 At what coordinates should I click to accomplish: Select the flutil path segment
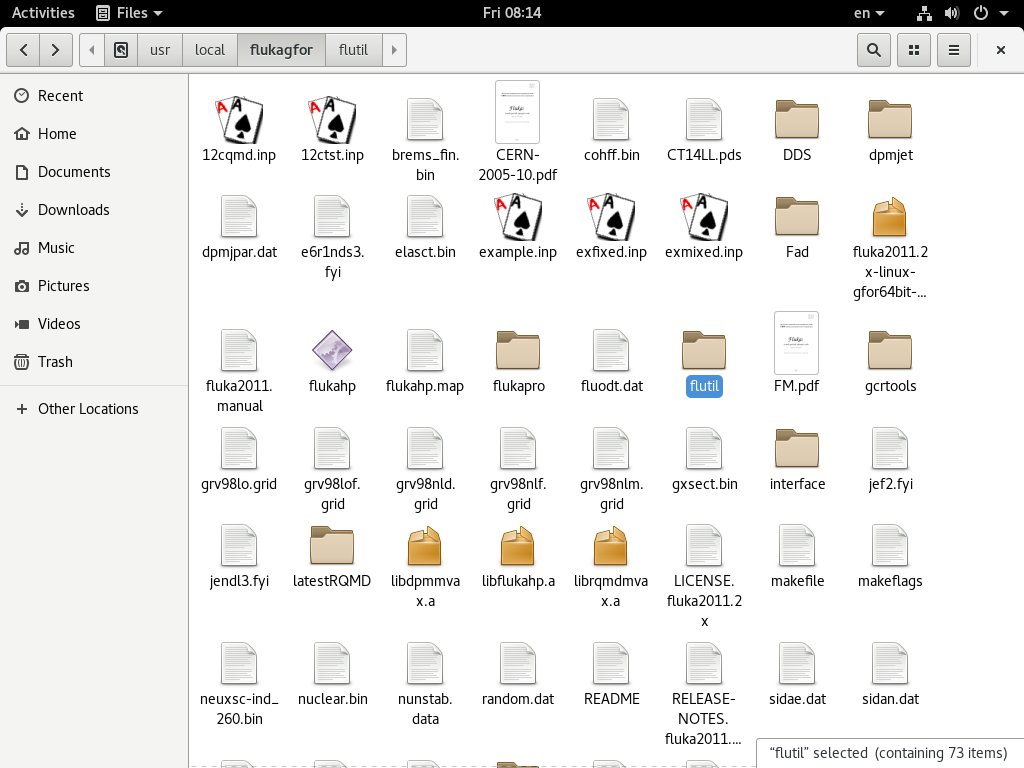point(353,50)
